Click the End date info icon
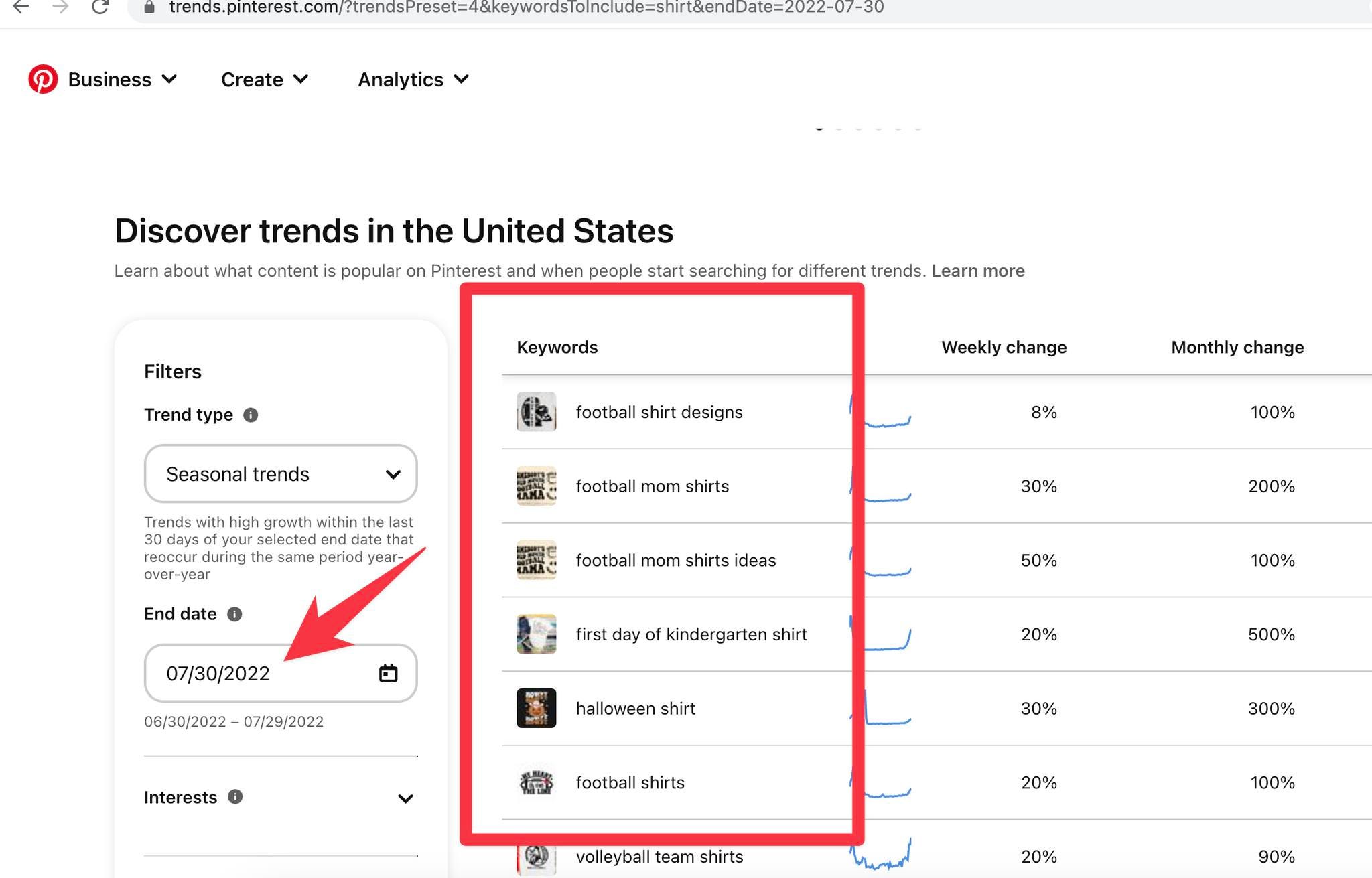This screenshot has width=1372, height=878. coord(234,614)
